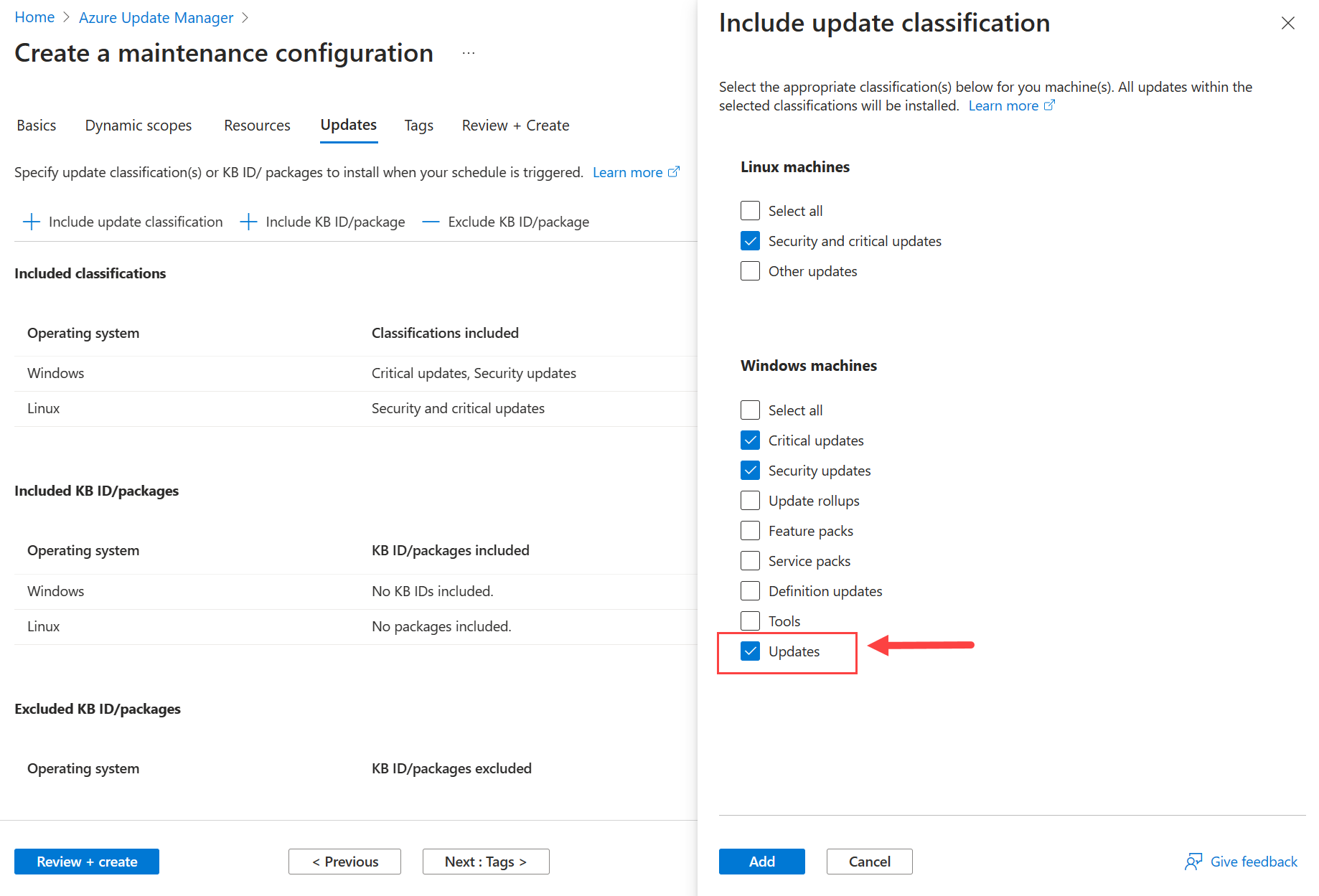The width and height of the screenshot is (1319, 896).
Task: Check the Feature packs classification
Action: 750,530
